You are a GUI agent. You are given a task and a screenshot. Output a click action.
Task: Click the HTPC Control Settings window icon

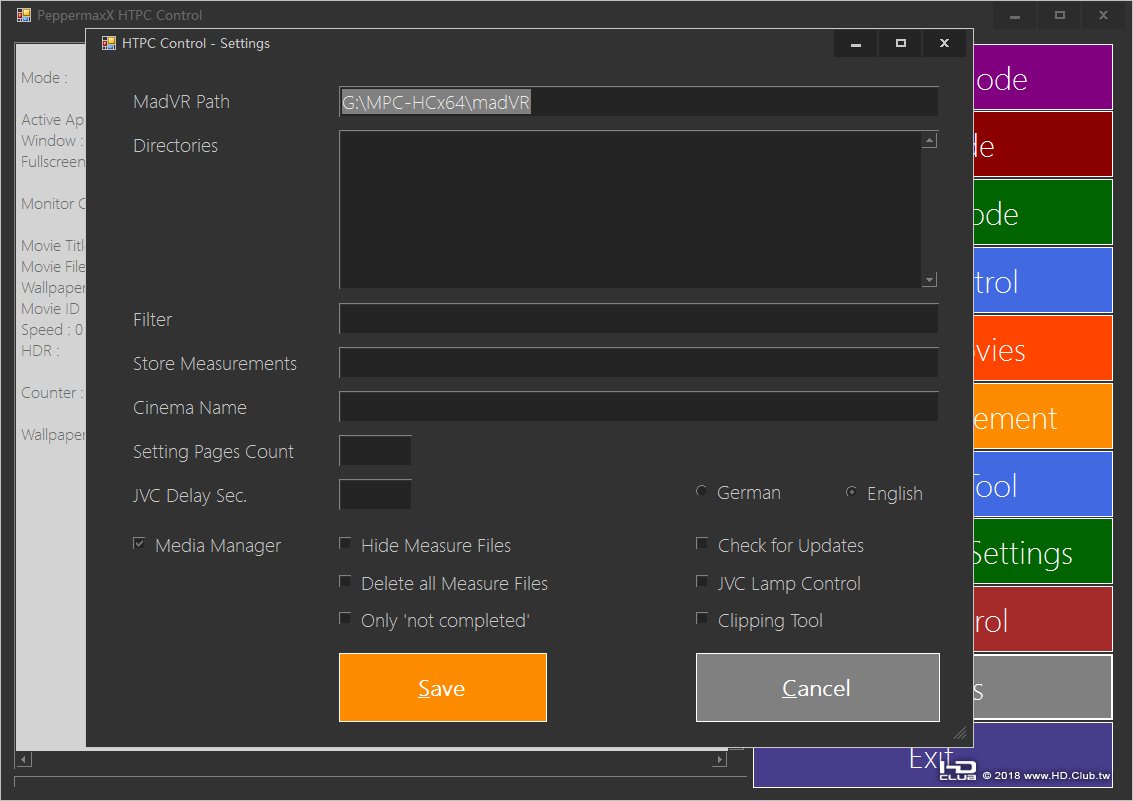click(108, 43)
